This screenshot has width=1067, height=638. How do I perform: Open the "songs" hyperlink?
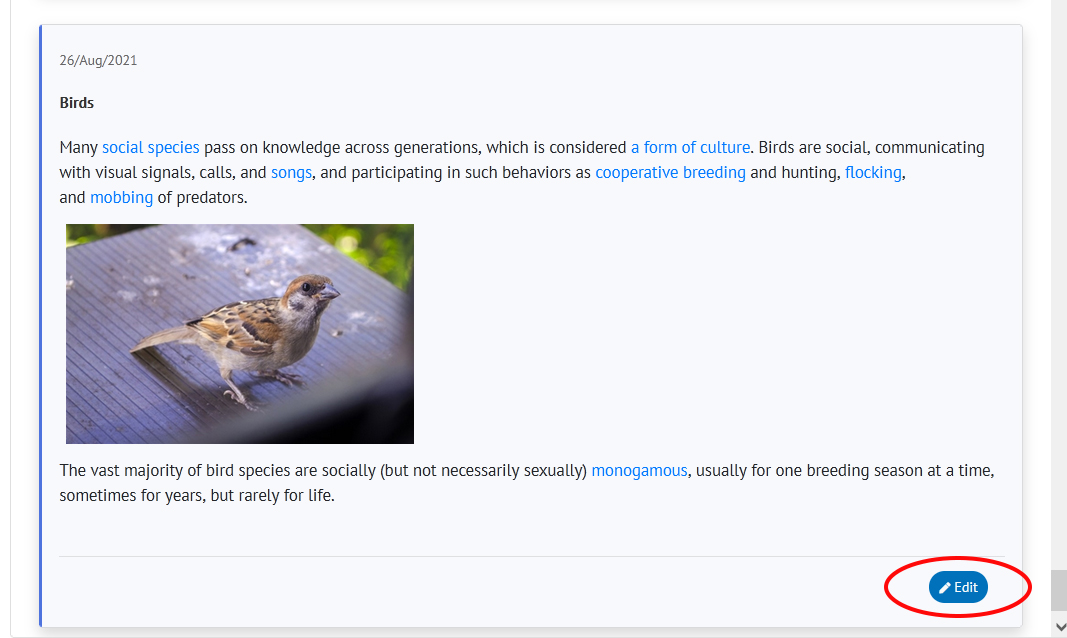coord(291,173)
